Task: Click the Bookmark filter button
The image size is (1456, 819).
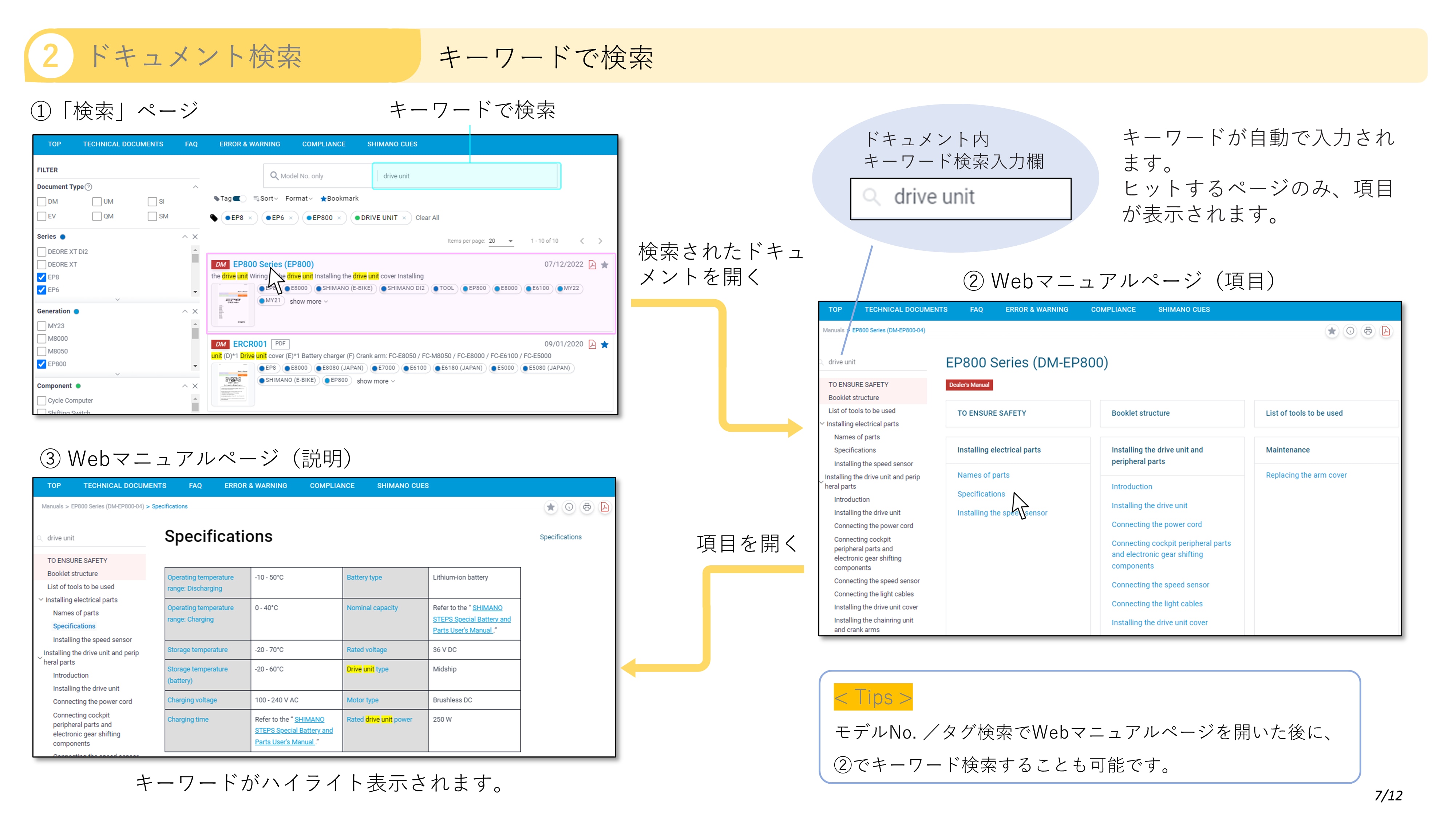Action: [340, 198]
